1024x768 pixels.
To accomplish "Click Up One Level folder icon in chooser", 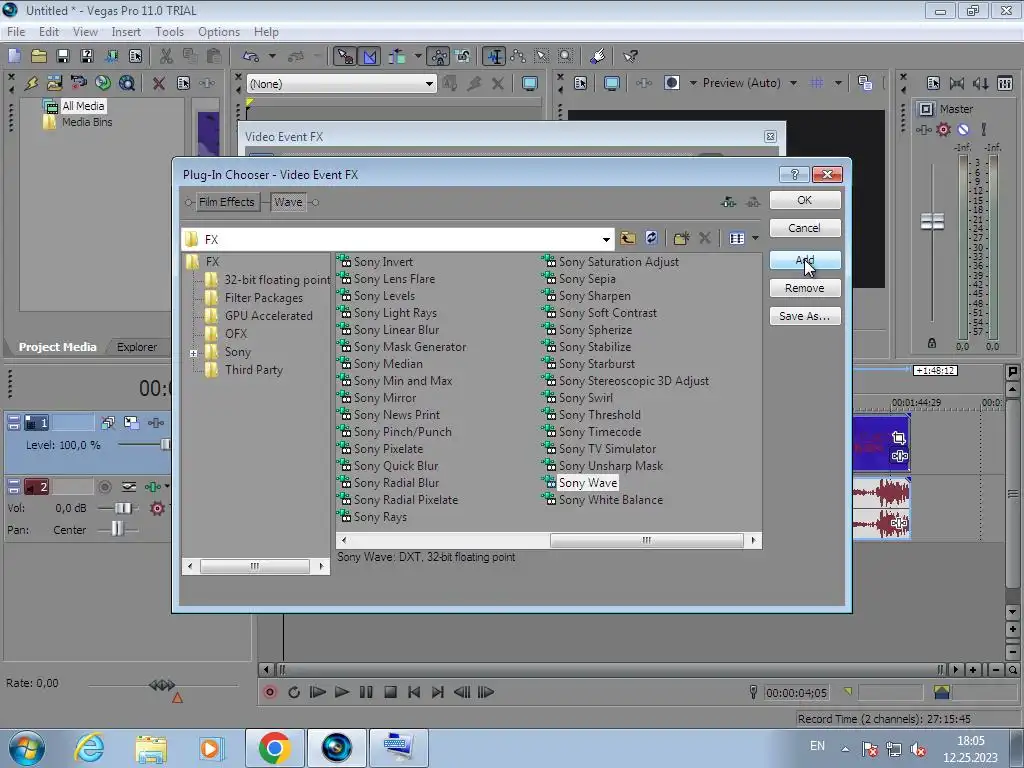I will click(x=628, y=238).
